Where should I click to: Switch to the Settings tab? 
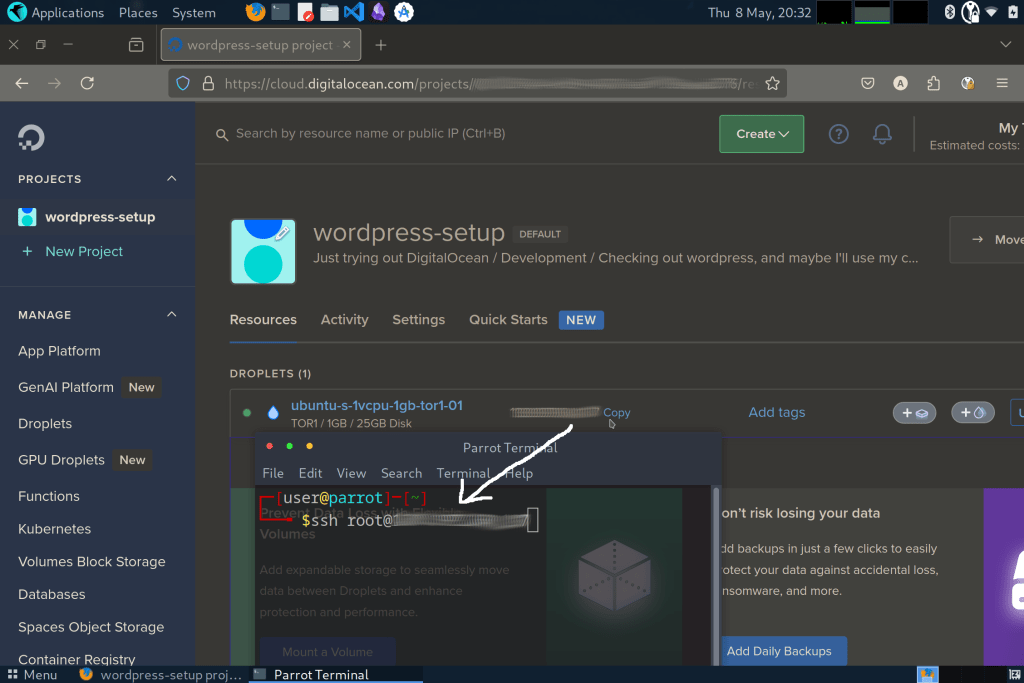(x=418, y=319)
